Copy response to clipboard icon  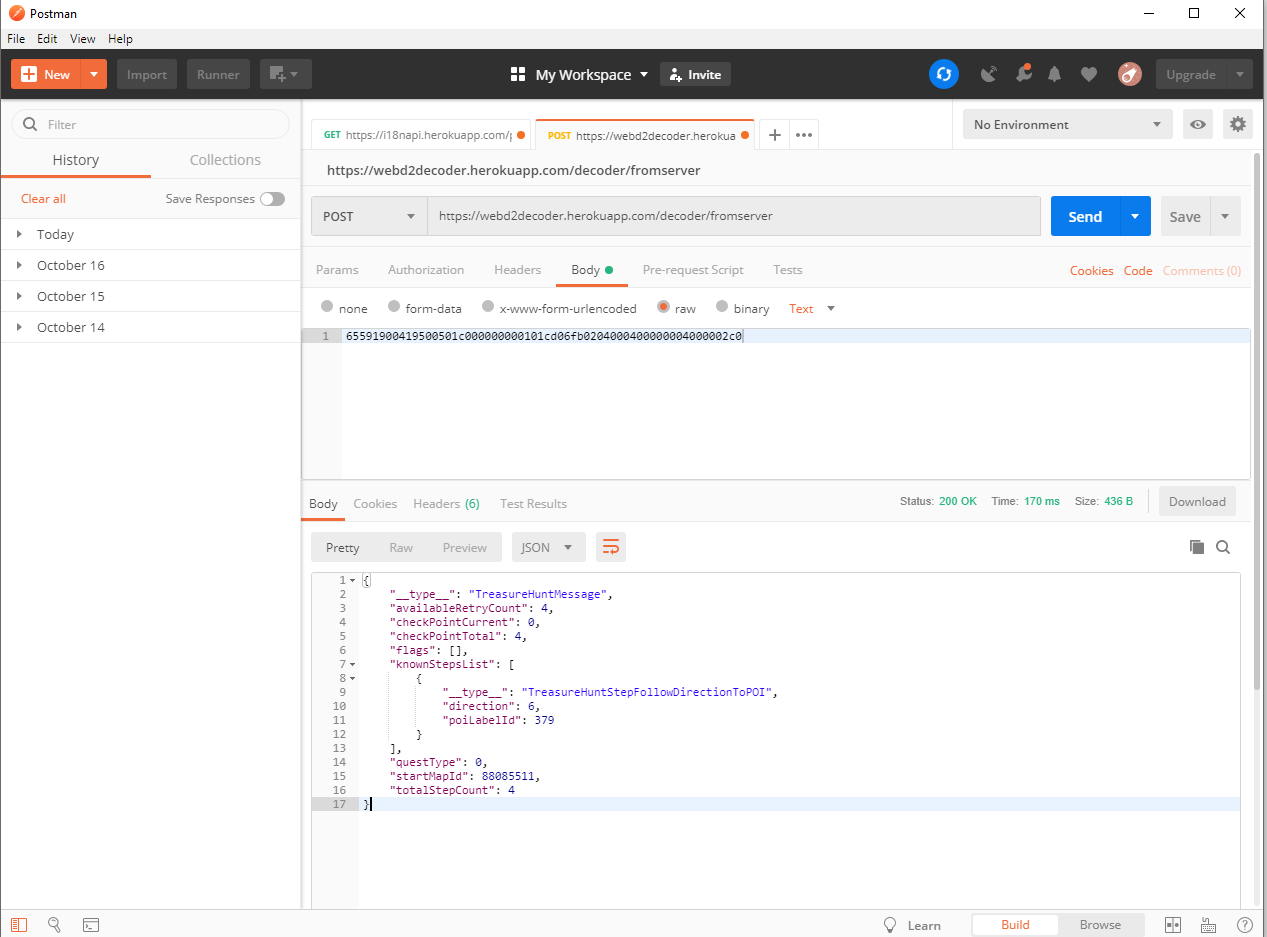(1196, 547)
